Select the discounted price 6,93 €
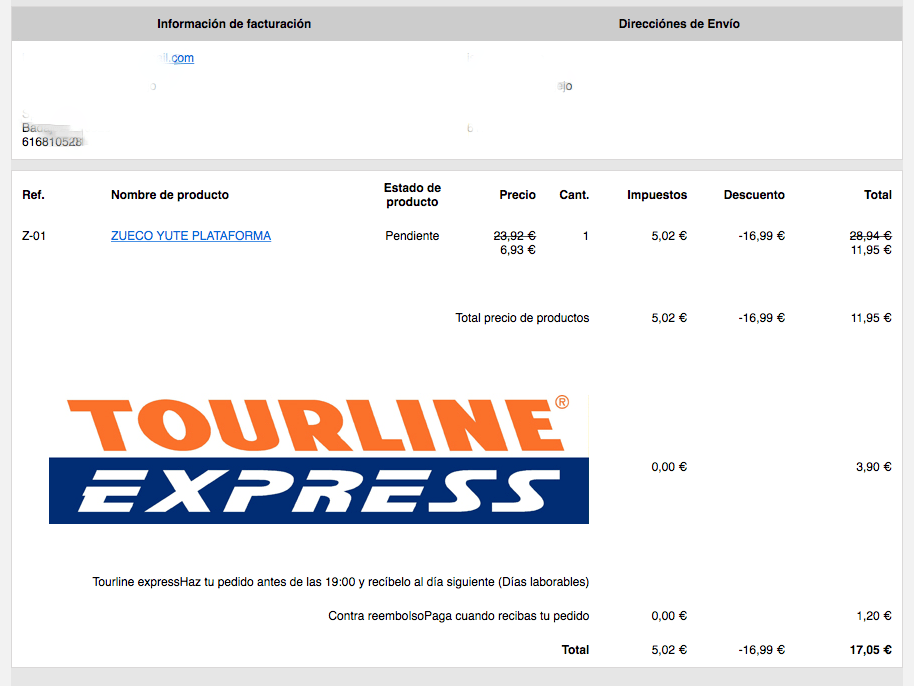Image resolution: width=914 pixels, height=686 pixels. pyautogui.click(x=518, y=249)
